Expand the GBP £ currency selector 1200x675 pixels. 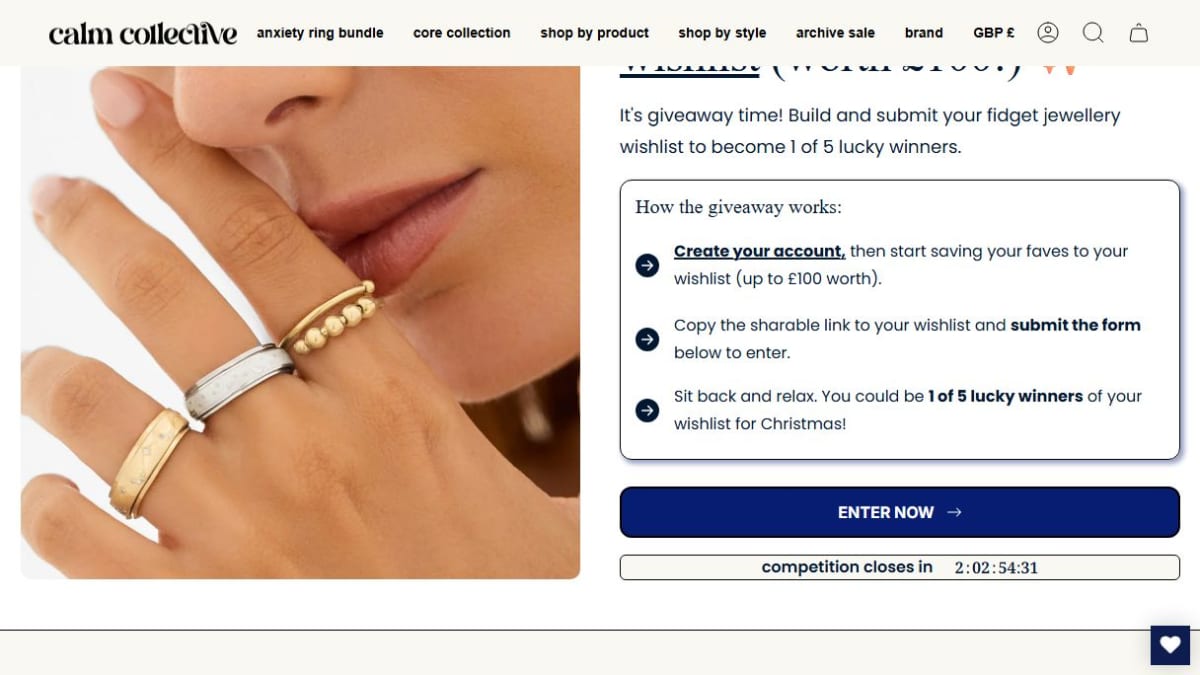tap(994, 33)
